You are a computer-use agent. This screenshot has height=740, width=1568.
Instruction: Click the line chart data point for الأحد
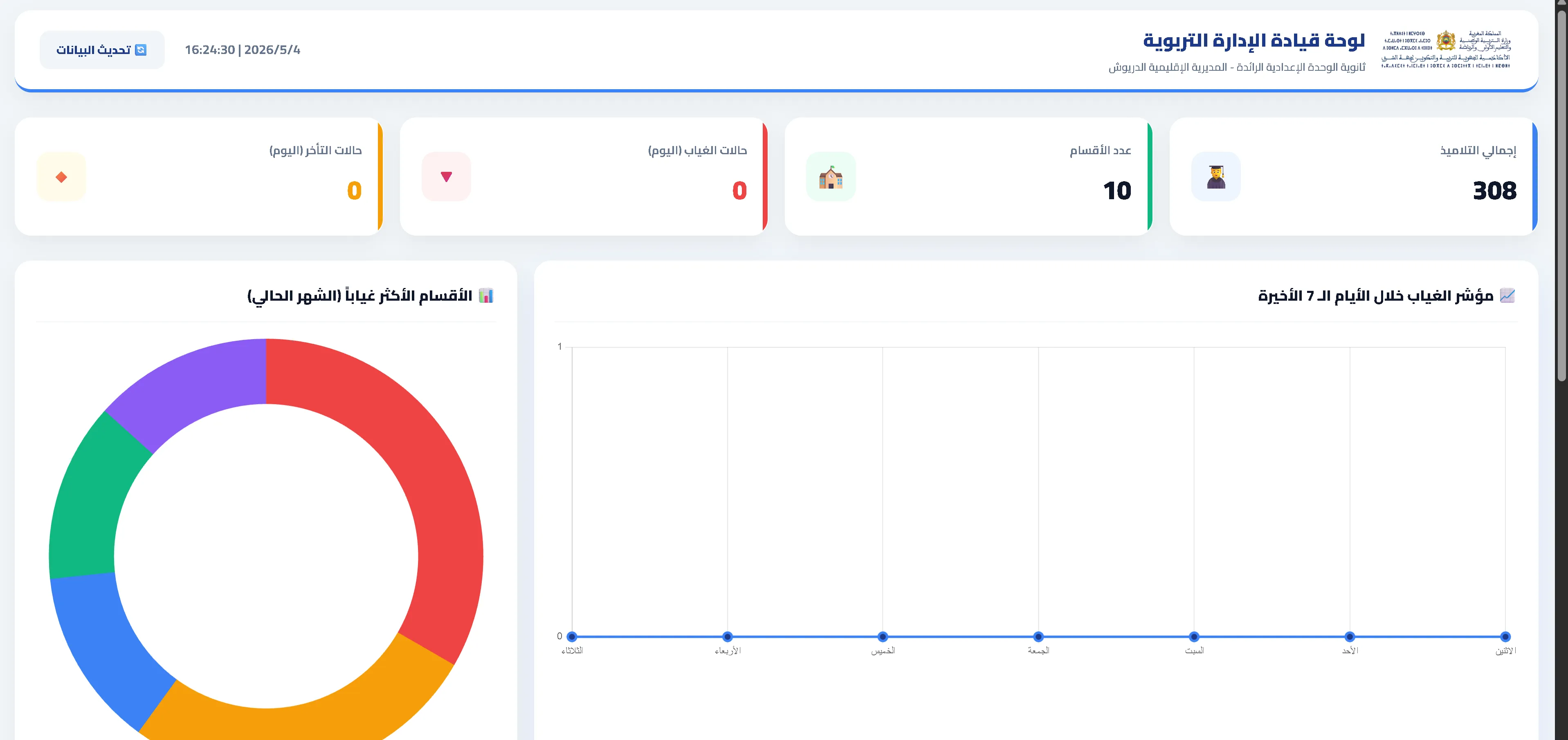(x=1350, y=637)
